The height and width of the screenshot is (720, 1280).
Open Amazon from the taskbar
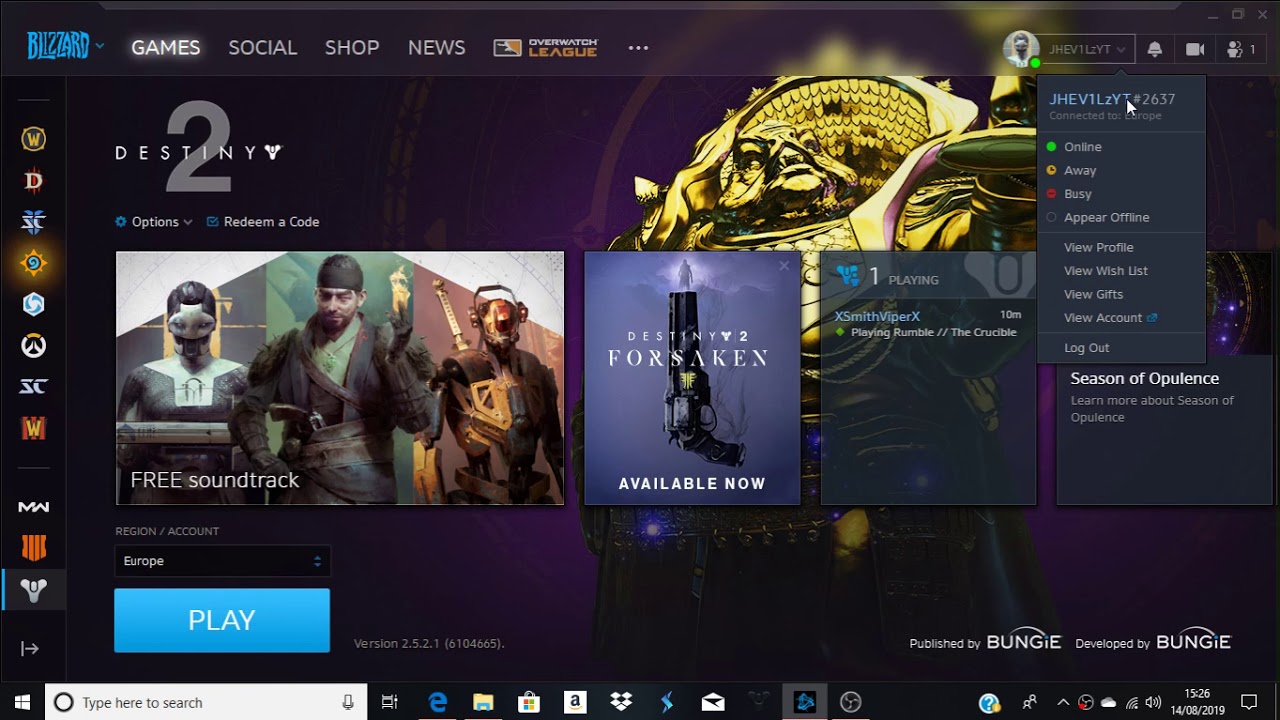pos(575,702)
